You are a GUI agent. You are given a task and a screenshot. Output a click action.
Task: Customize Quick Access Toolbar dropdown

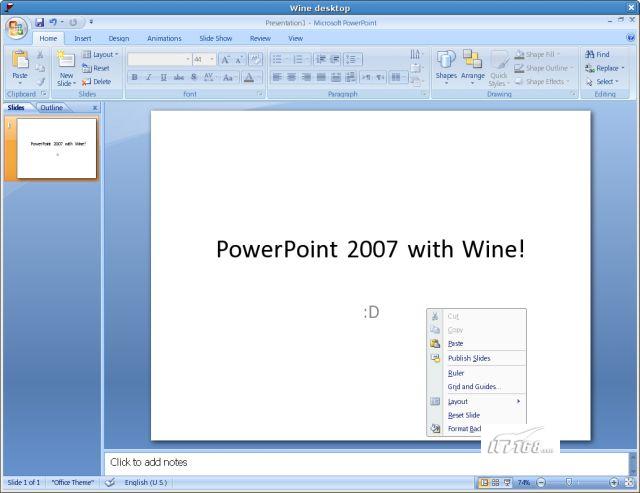point(91,22)
